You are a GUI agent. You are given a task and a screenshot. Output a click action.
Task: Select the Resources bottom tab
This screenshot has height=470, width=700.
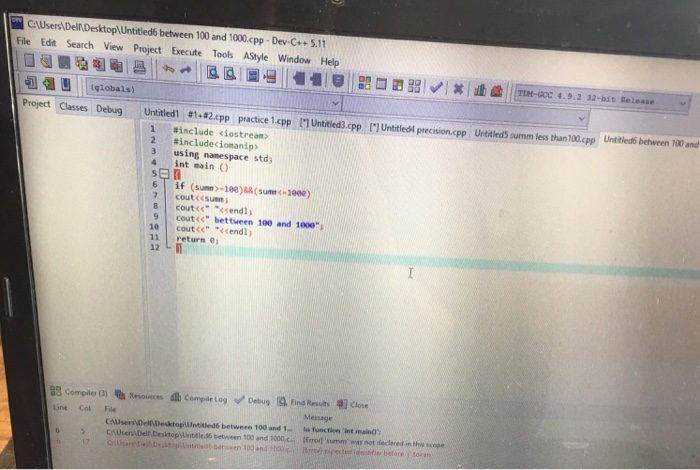point(139,395)
